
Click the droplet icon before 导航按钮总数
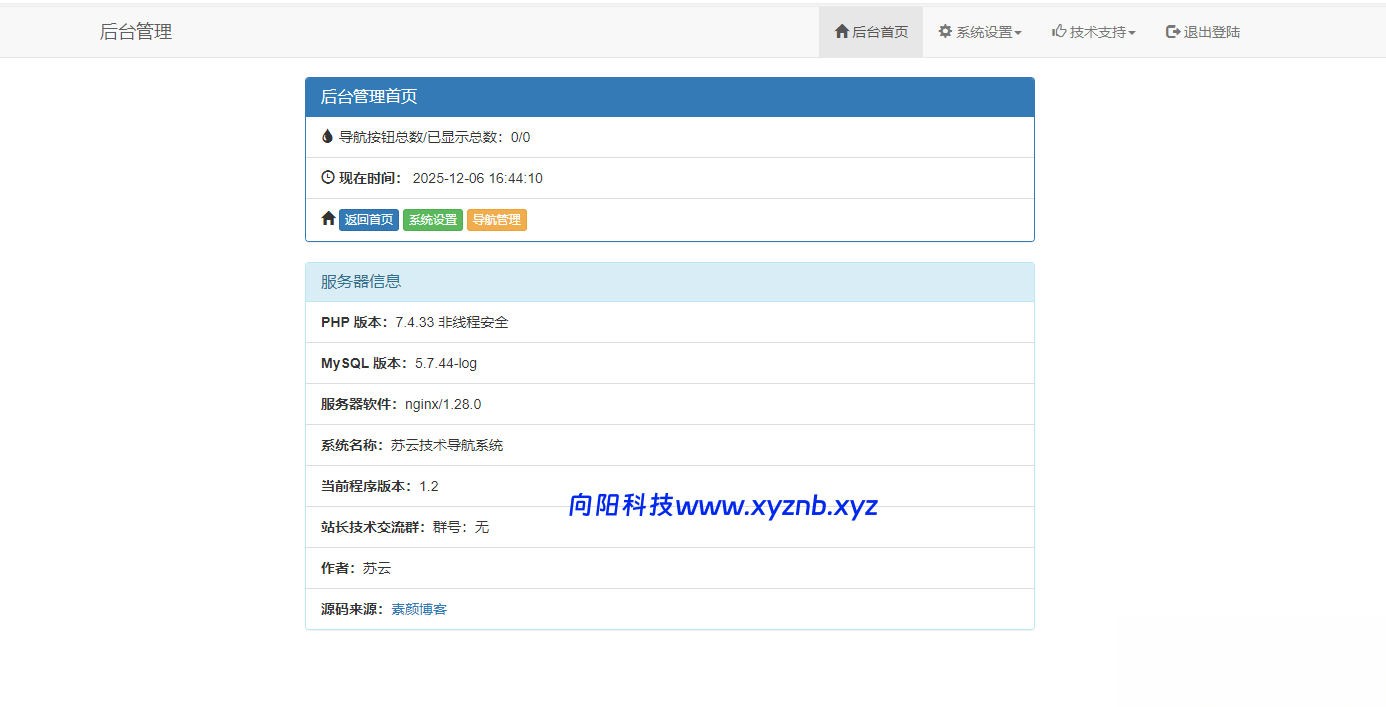(x=327, y=136)
